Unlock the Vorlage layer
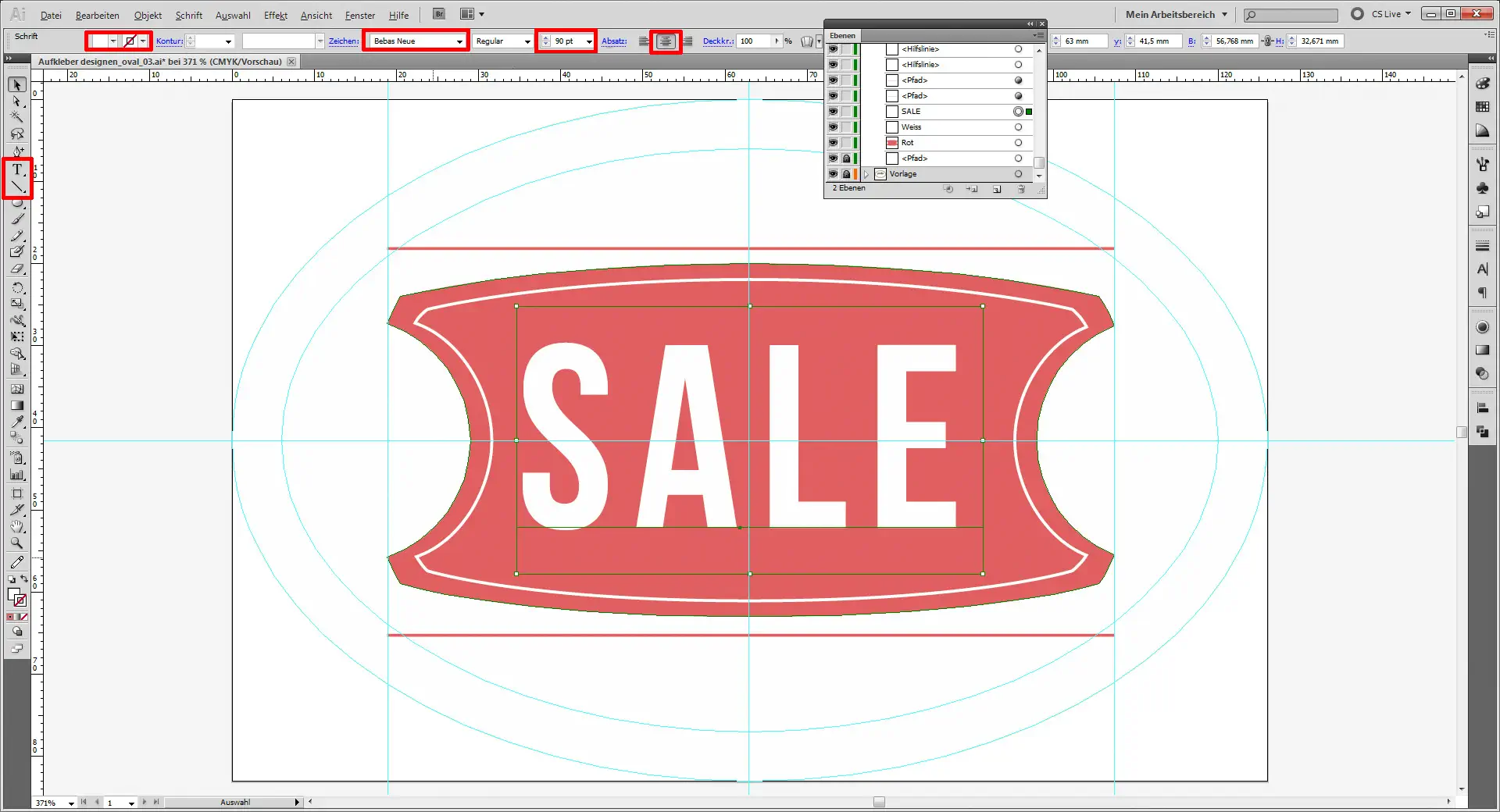 point(846,174)
